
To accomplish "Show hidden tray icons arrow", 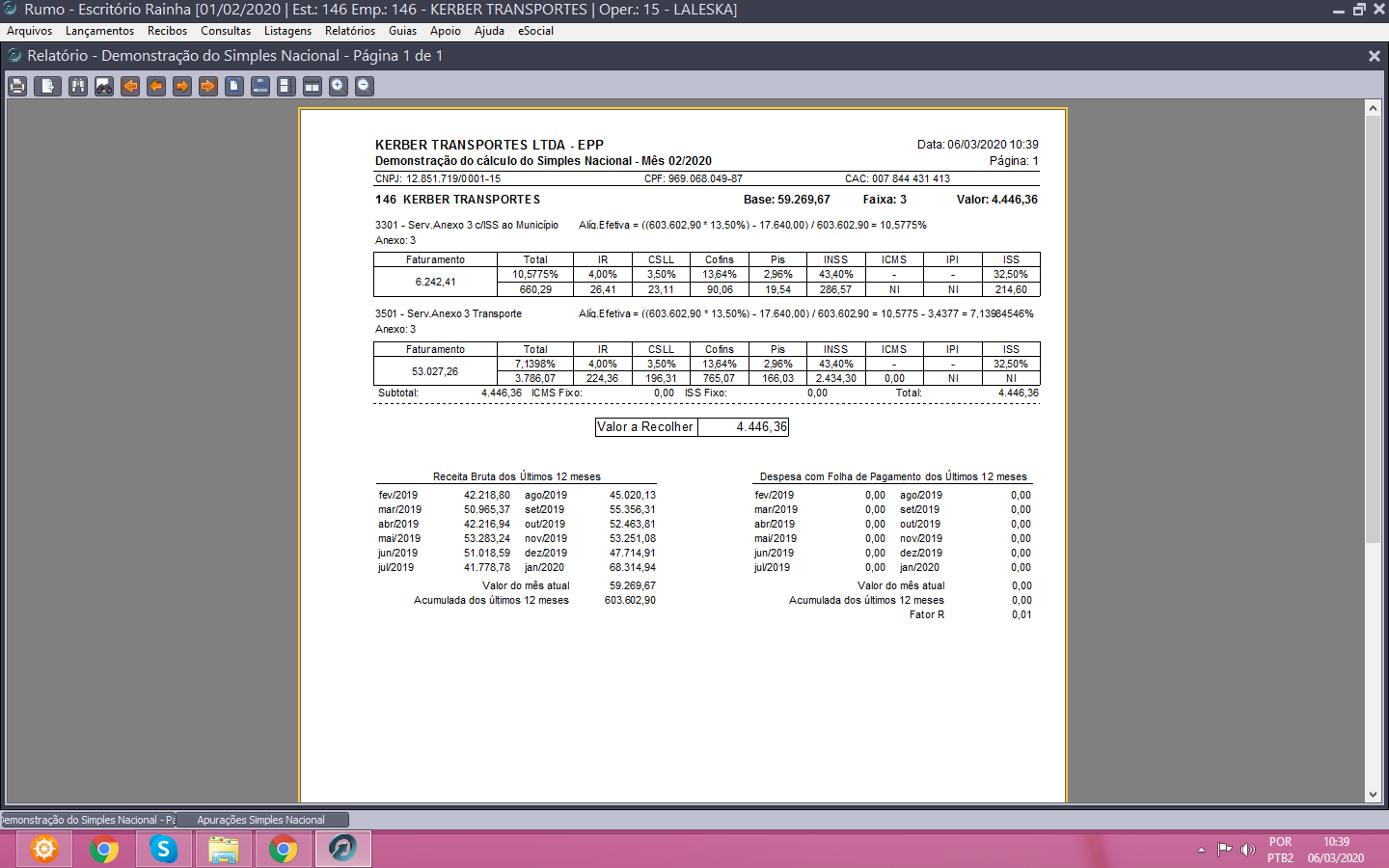I will click(x=1201, y=850).
